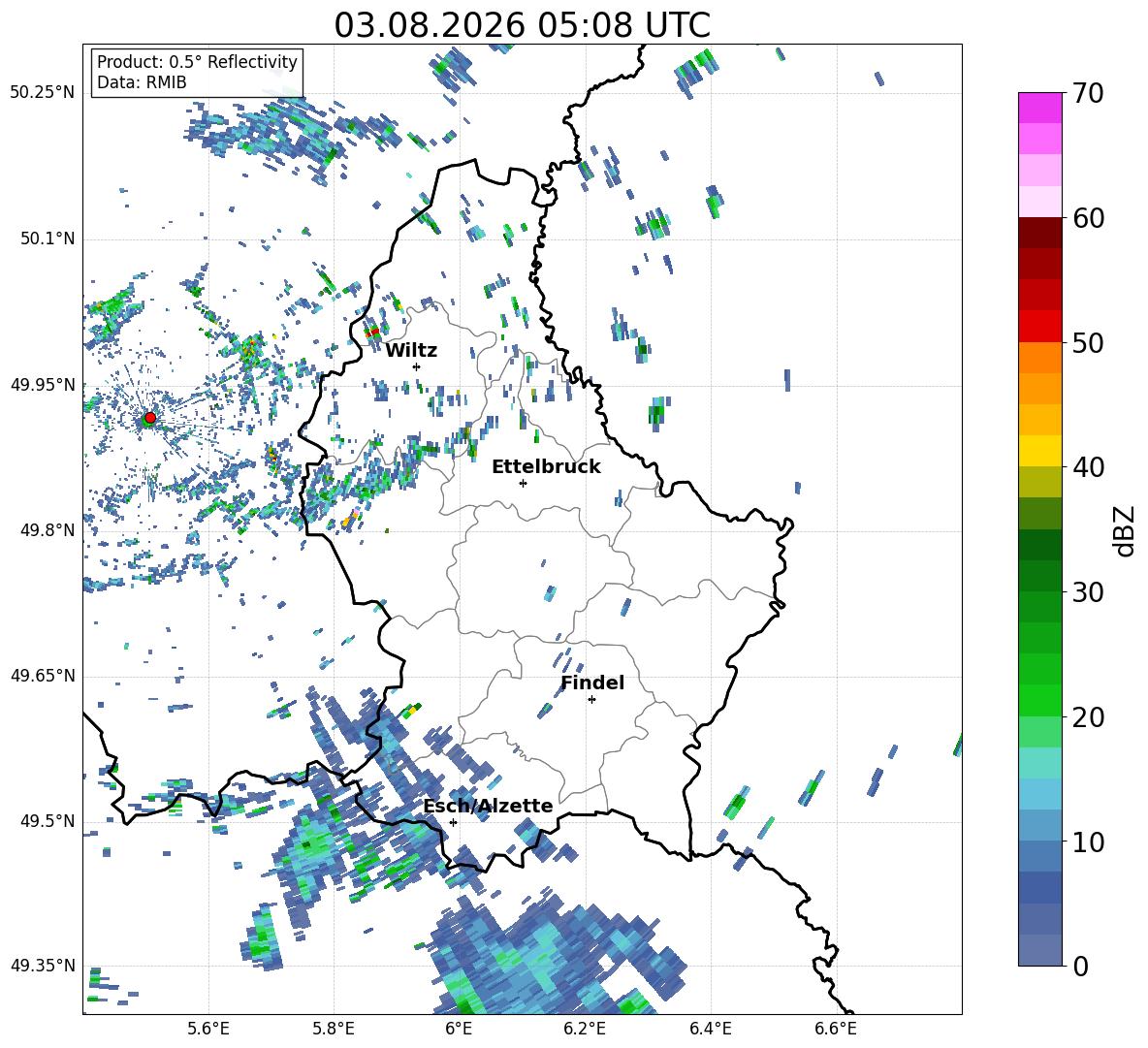Click the red radar site marker

pyautogui.click(x=150, y=418)
